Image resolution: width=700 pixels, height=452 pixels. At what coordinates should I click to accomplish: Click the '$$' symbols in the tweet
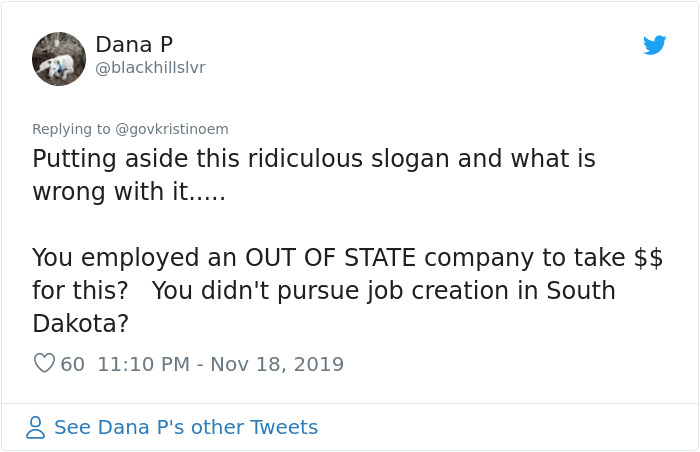coord(648,257)
